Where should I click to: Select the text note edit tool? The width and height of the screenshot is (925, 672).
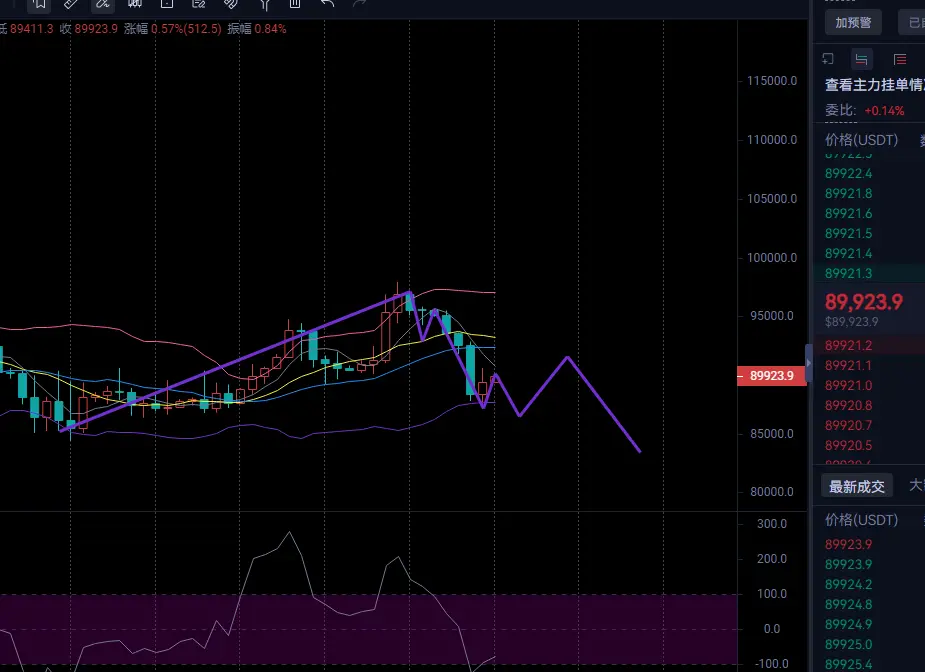click(x=199, y=4)
